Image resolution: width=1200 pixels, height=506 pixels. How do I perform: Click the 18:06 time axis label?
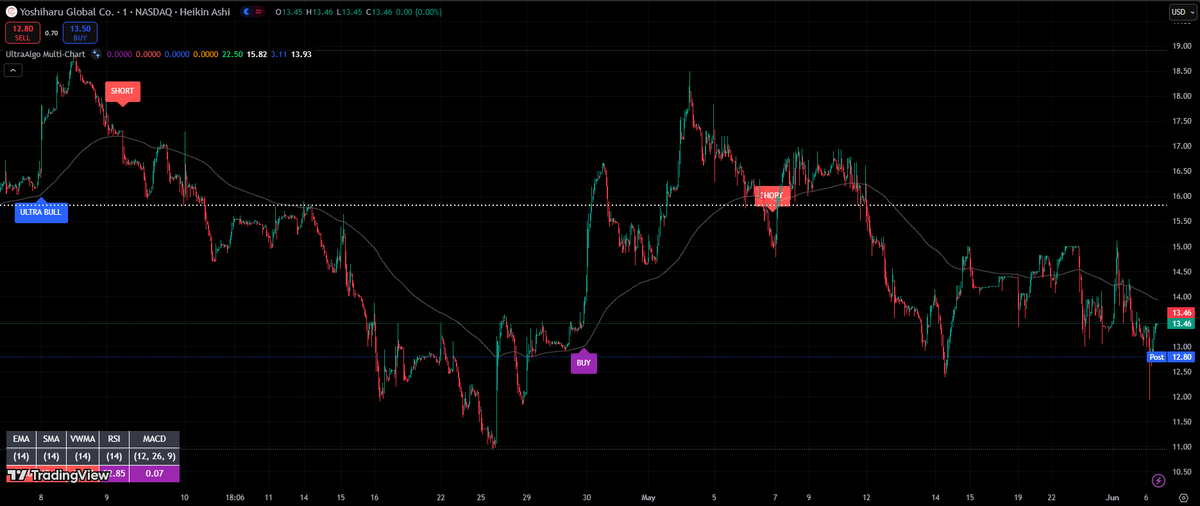235,496
